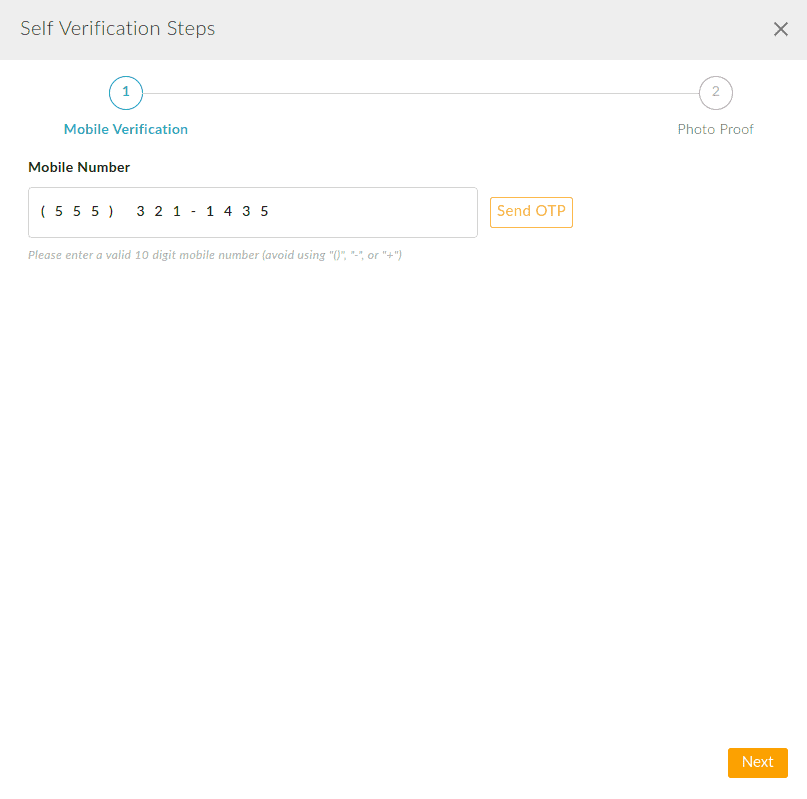
Task: Click the Mobile Verification label text
Action: [x=125, y=129]
